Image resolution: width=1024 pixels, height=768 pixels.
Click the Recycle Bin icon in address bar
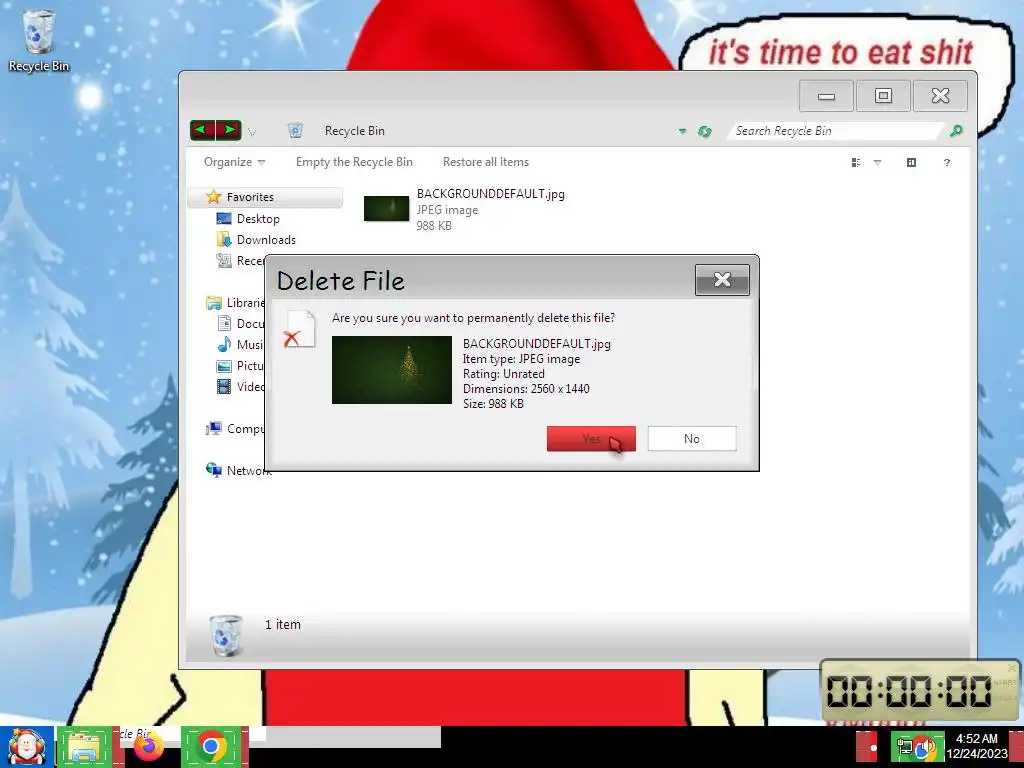coord(295,131)
